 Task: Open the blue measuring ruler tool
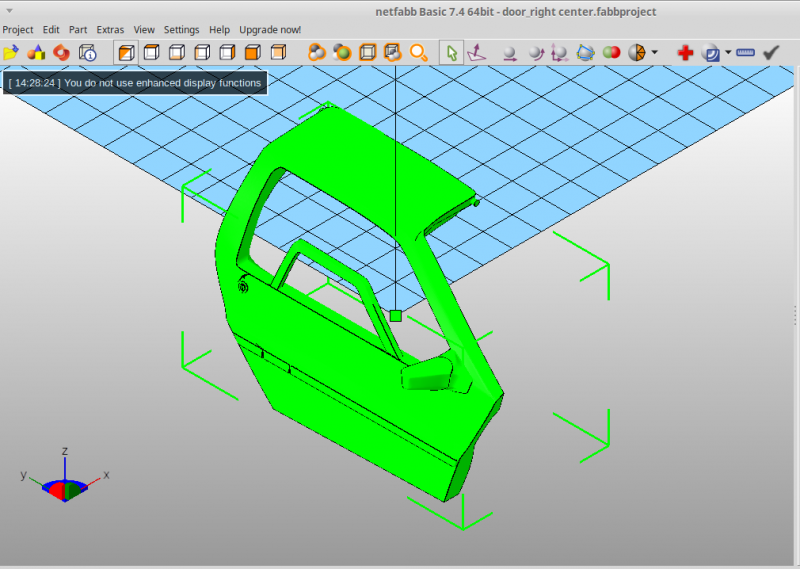click(x=745, y=53)
